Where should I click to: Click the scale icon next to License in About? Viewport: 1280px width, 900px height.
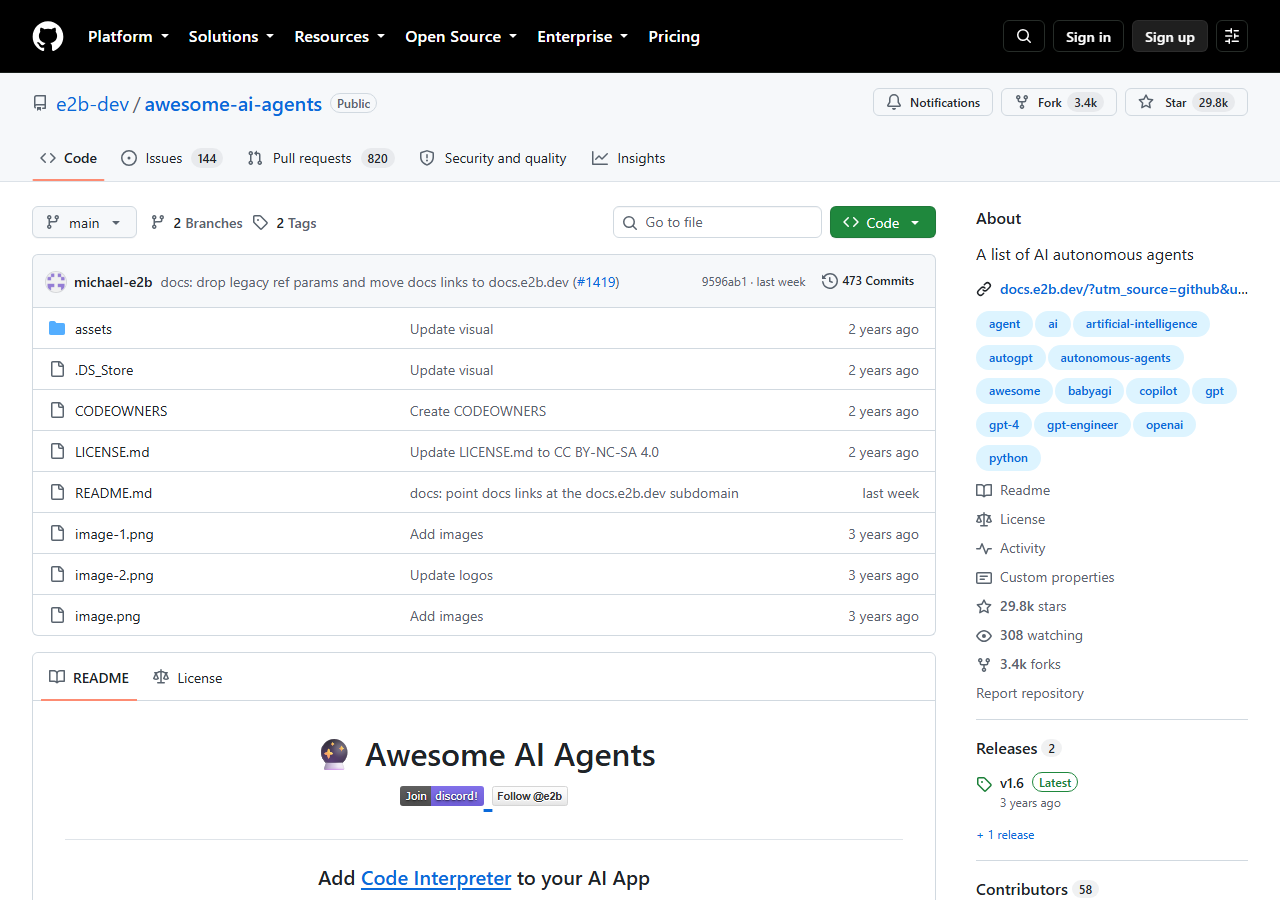coord(984,519)
